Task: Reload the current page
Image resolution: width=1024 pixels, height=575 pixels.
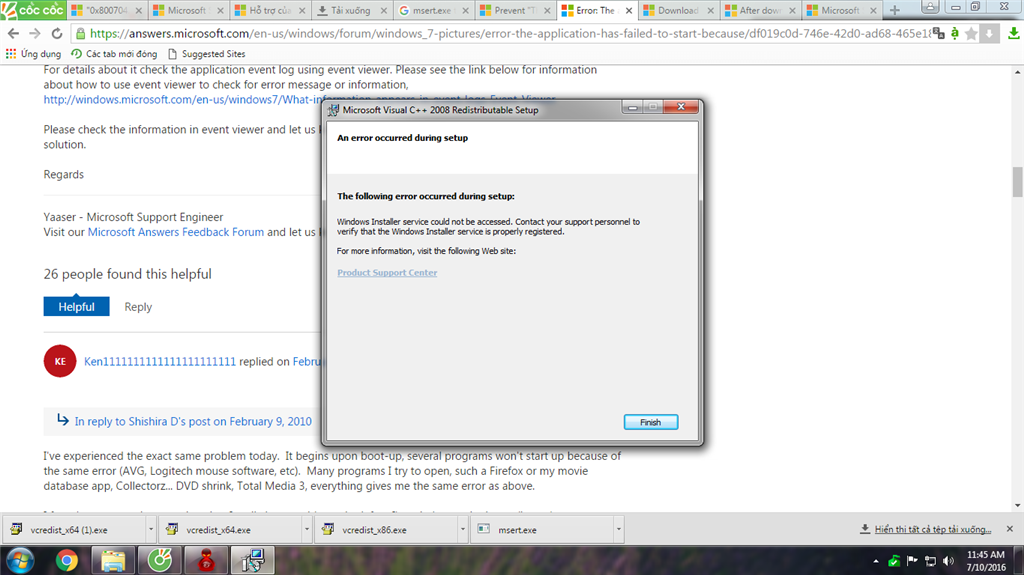Action: coord(57,33)
